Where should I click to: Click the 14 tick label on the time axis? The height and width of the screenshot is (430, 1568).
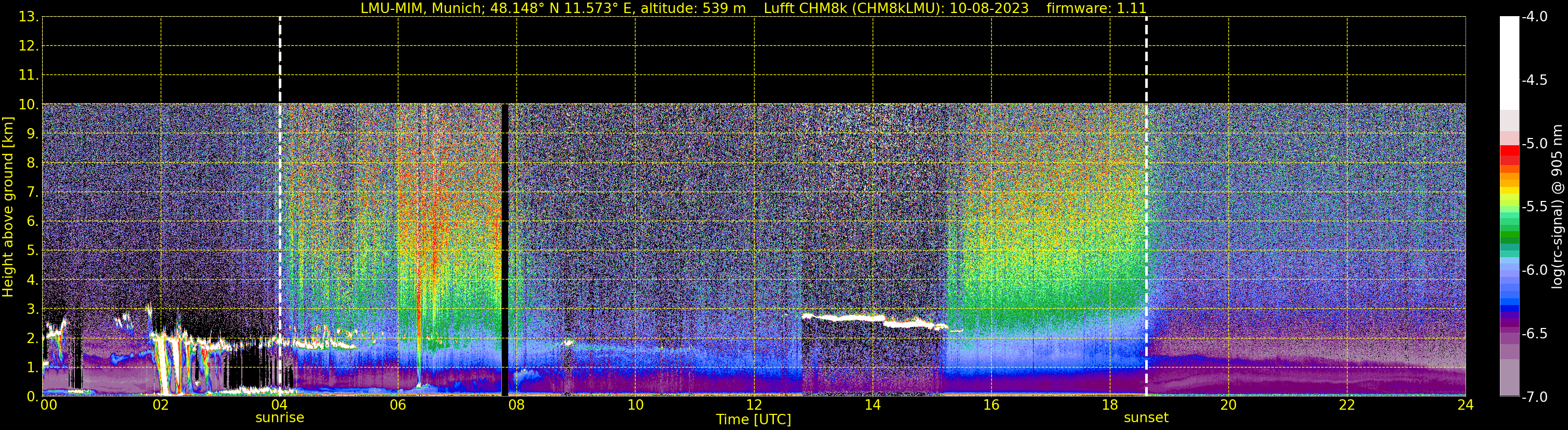873,405
